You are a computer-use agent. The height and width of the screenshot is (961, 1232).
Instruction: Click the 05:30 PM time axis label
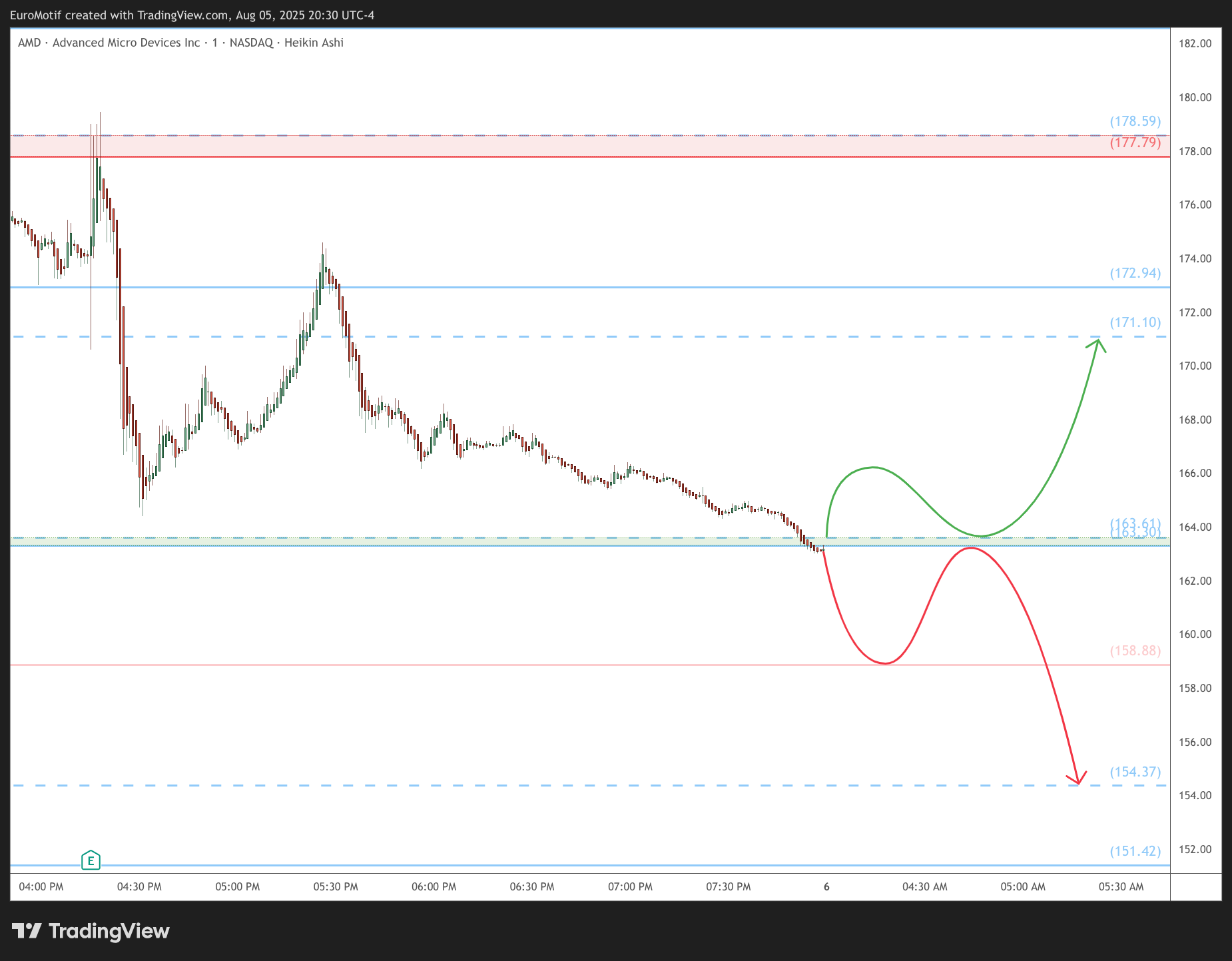click(x=336, y=886)
